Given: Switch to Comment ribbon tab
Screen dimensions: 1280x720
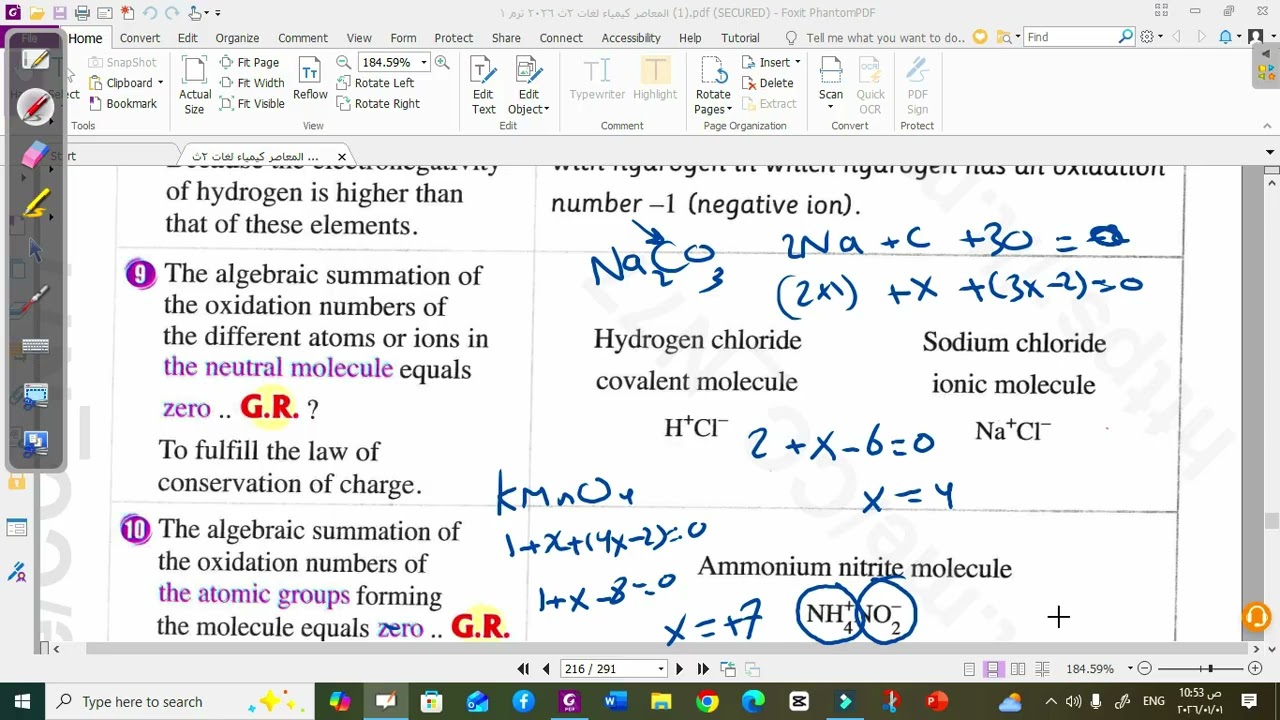Looking at the screenshot, I should (x=303, y=38).
